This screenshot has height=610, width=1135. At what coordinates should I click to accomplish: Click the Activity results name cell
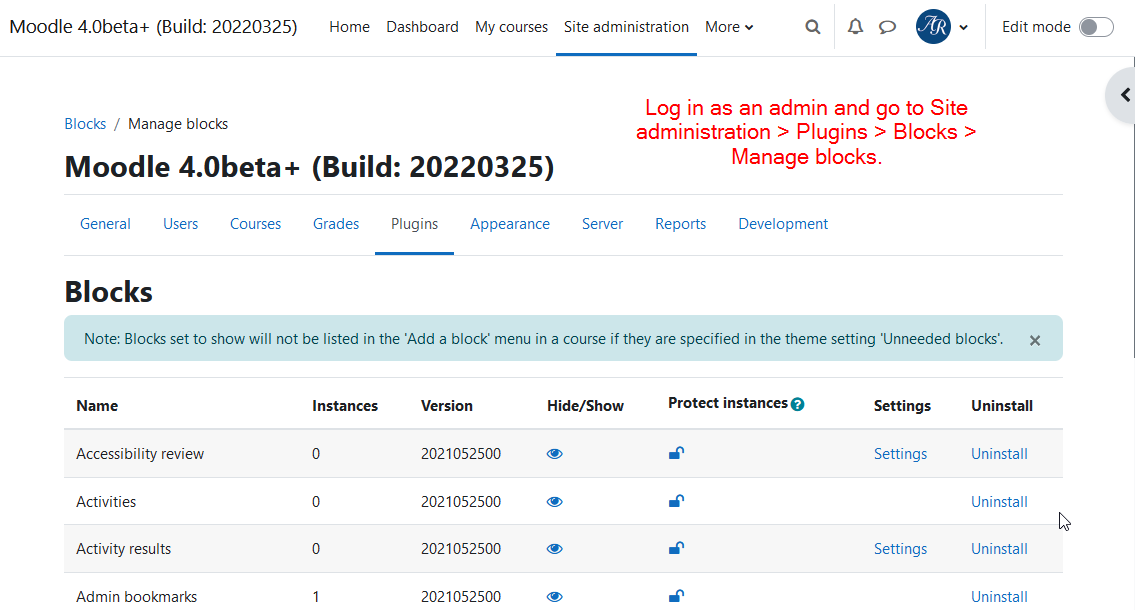tap(124, 548)
